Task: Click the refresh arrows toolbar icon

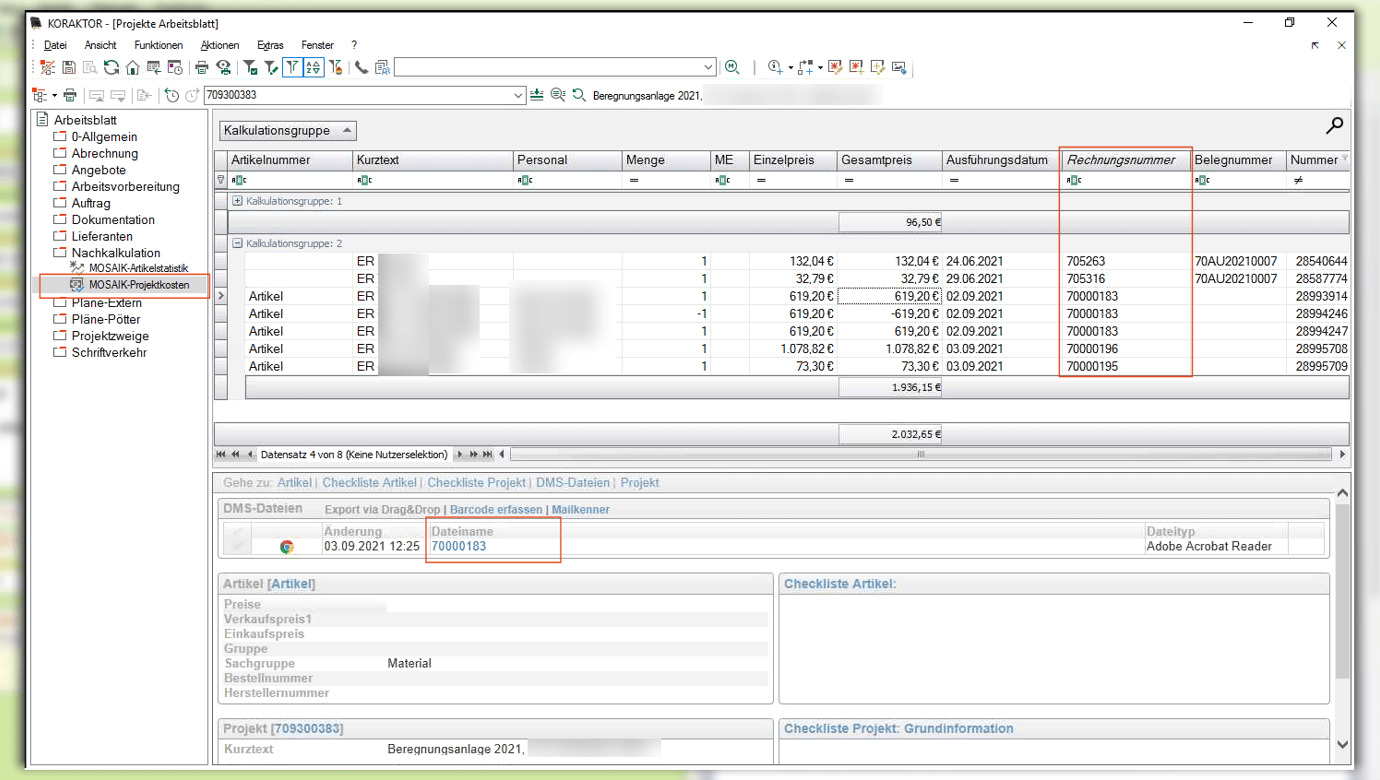Action: (x=111, y=68)
